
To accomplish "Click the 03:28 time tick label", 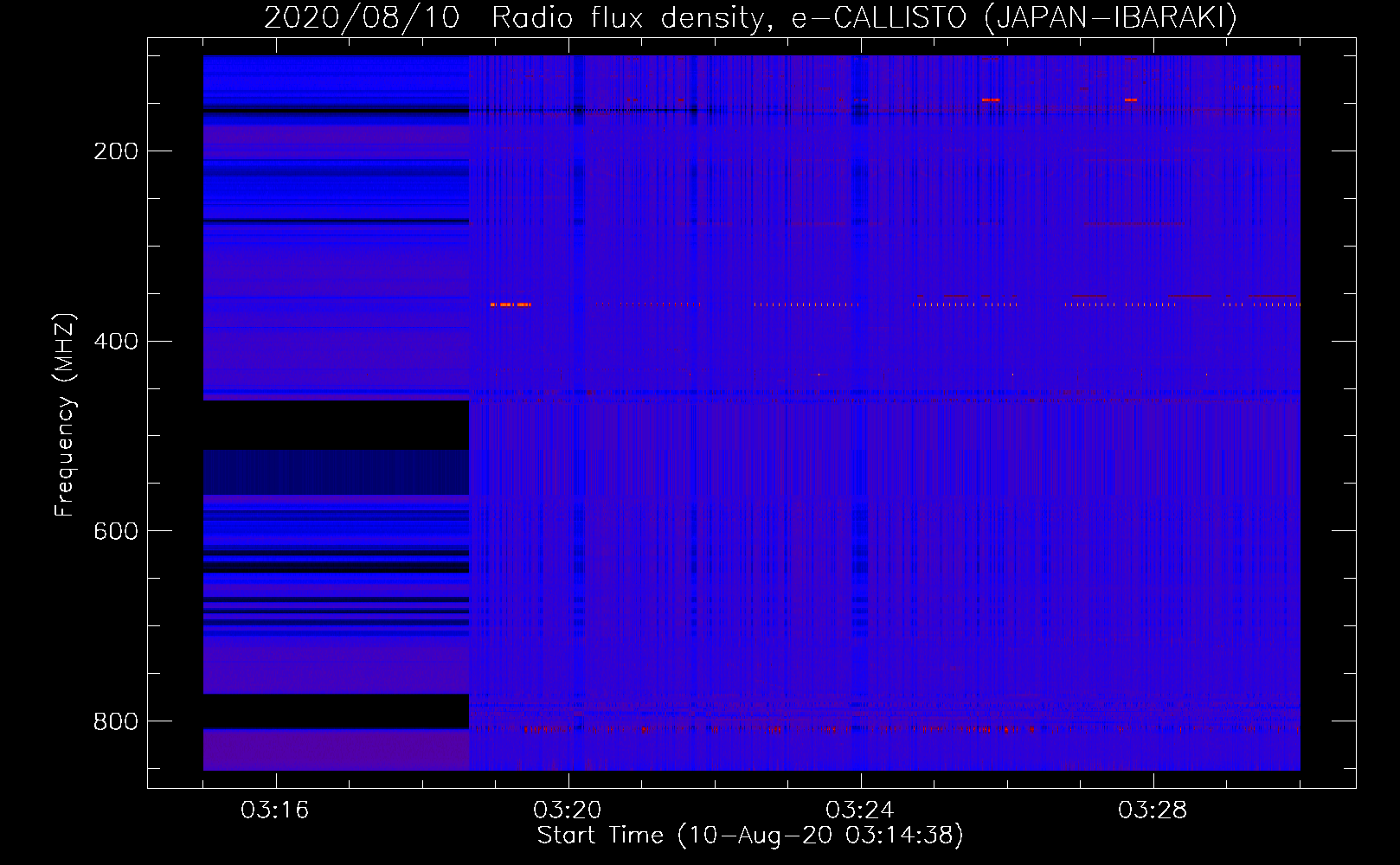I will 1153,811.
